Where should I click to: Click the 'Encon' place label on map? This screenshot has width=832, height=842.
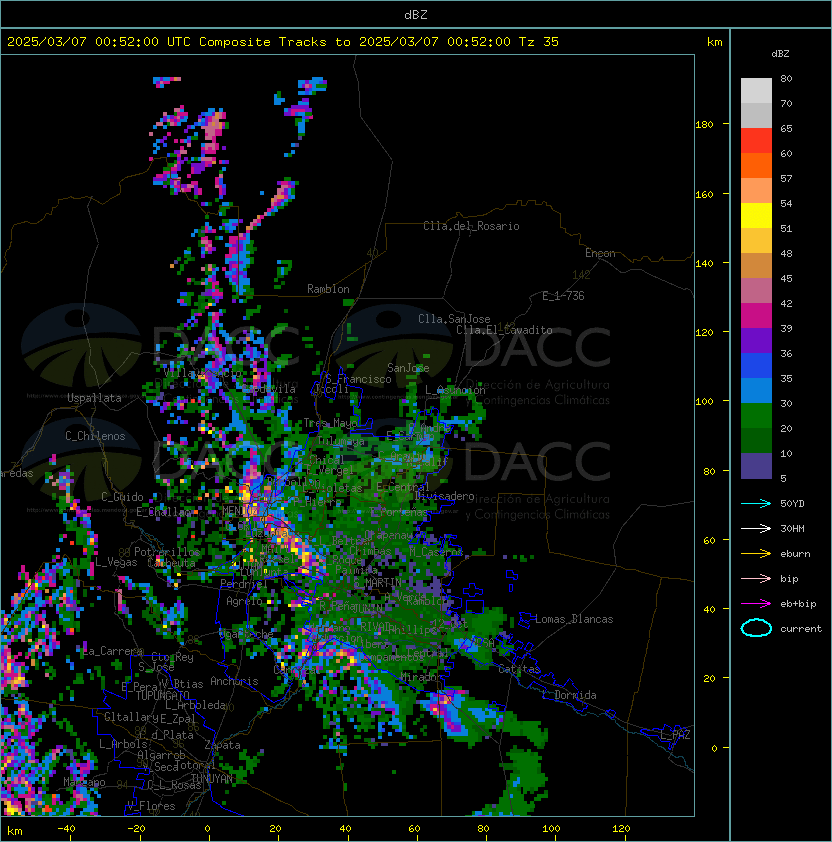600,253
